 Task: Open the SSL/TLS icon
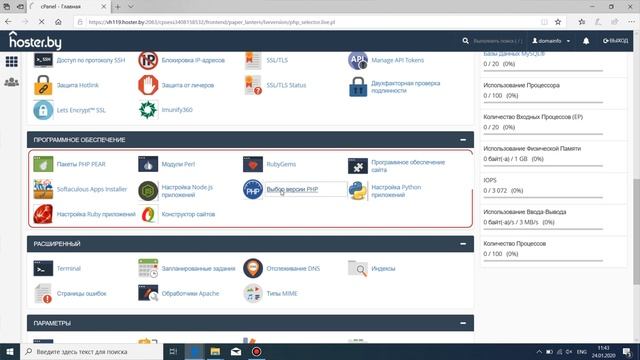(x=253, y=60)
